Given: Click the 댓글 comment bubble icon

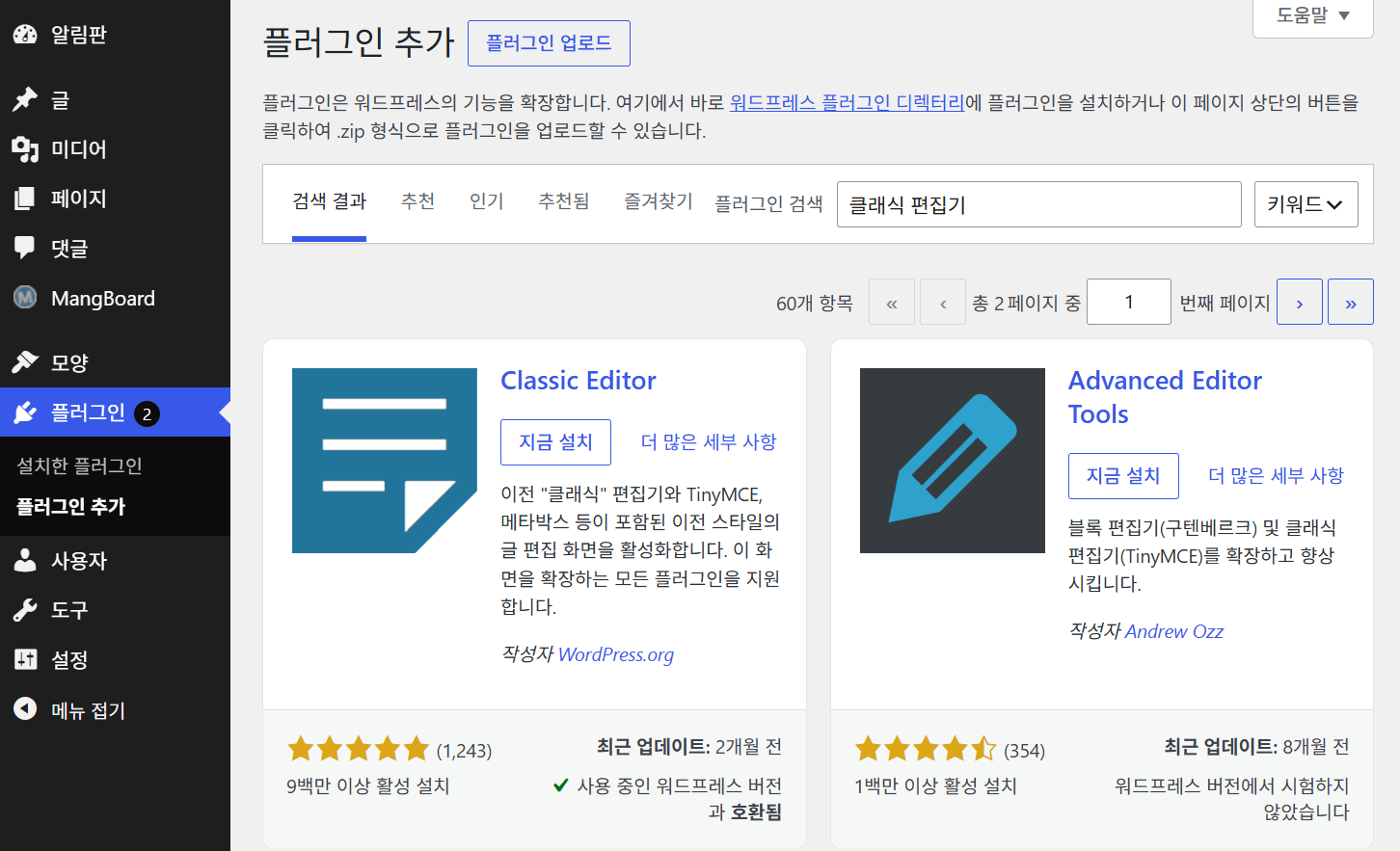Looking at the screenshot, I should point(25,248).
